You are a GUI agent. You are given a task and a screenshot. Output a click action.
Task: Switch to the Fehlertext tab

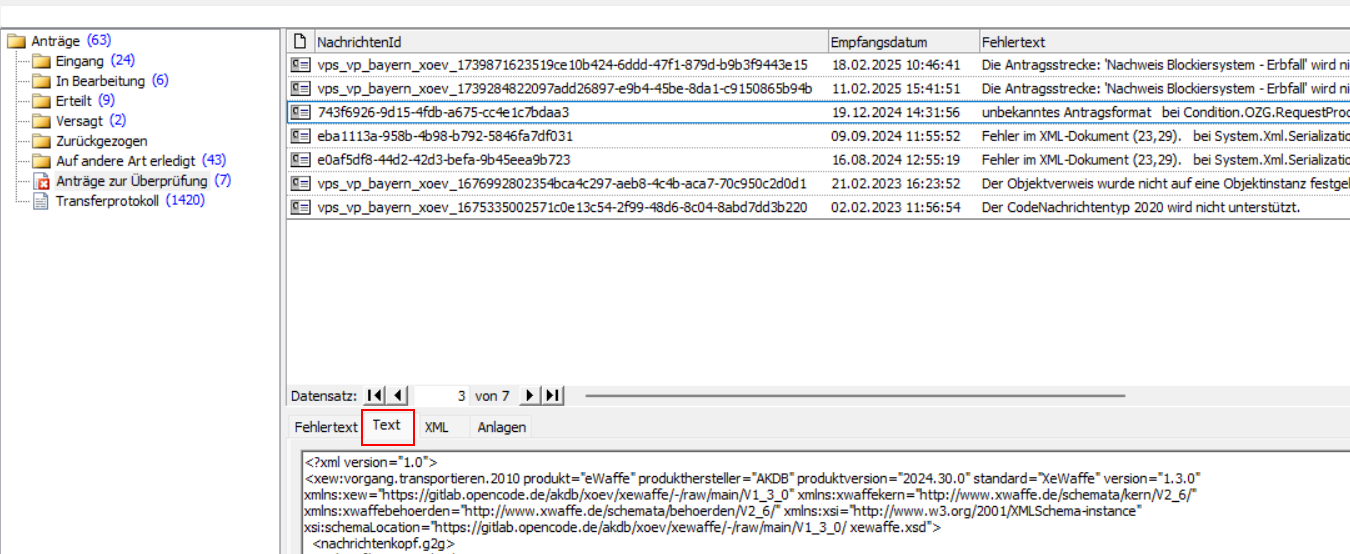325,427
